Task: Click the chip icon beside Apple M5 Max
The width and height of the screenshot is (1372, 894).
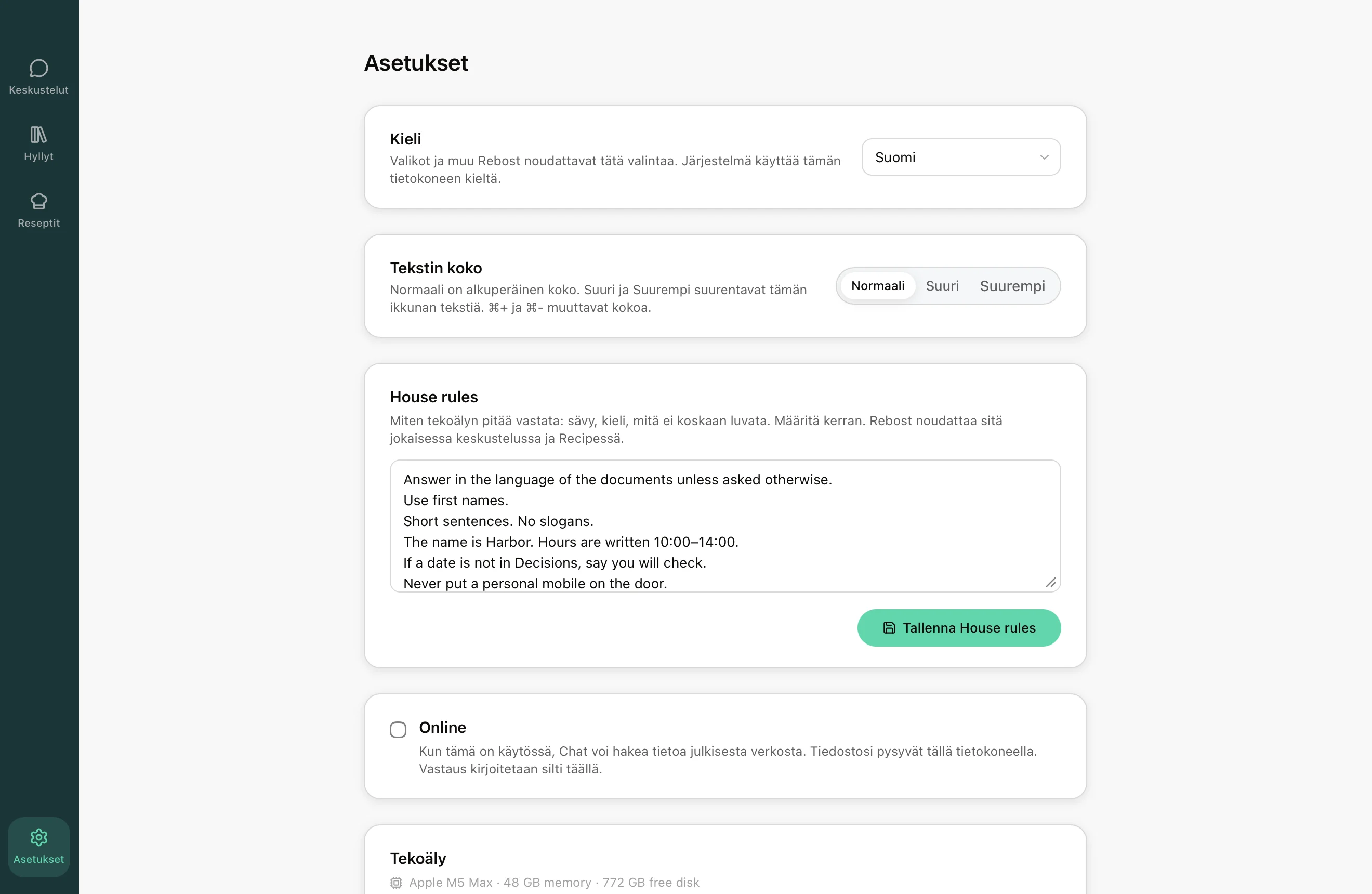Action: pos(396,883)
